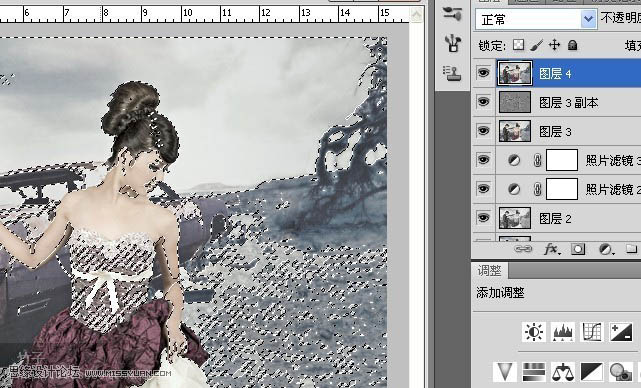641x388 pixels.
Task: Click the 照片滤镜 2 adjustment icon
Action: (514, 189)
